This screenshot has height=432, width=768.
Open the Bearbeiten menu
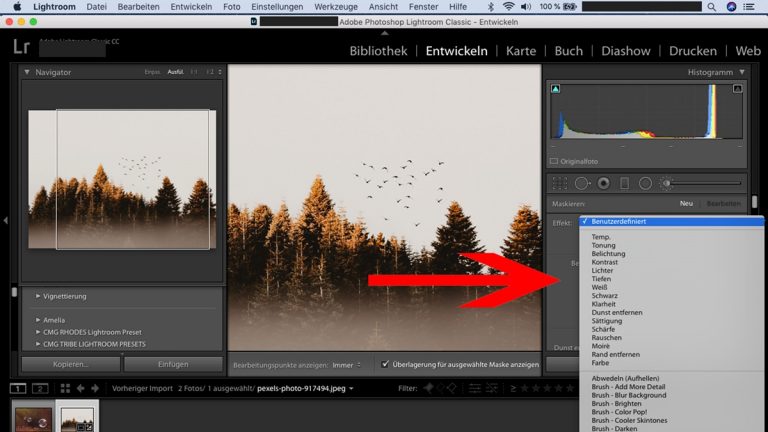click(138, 7)
